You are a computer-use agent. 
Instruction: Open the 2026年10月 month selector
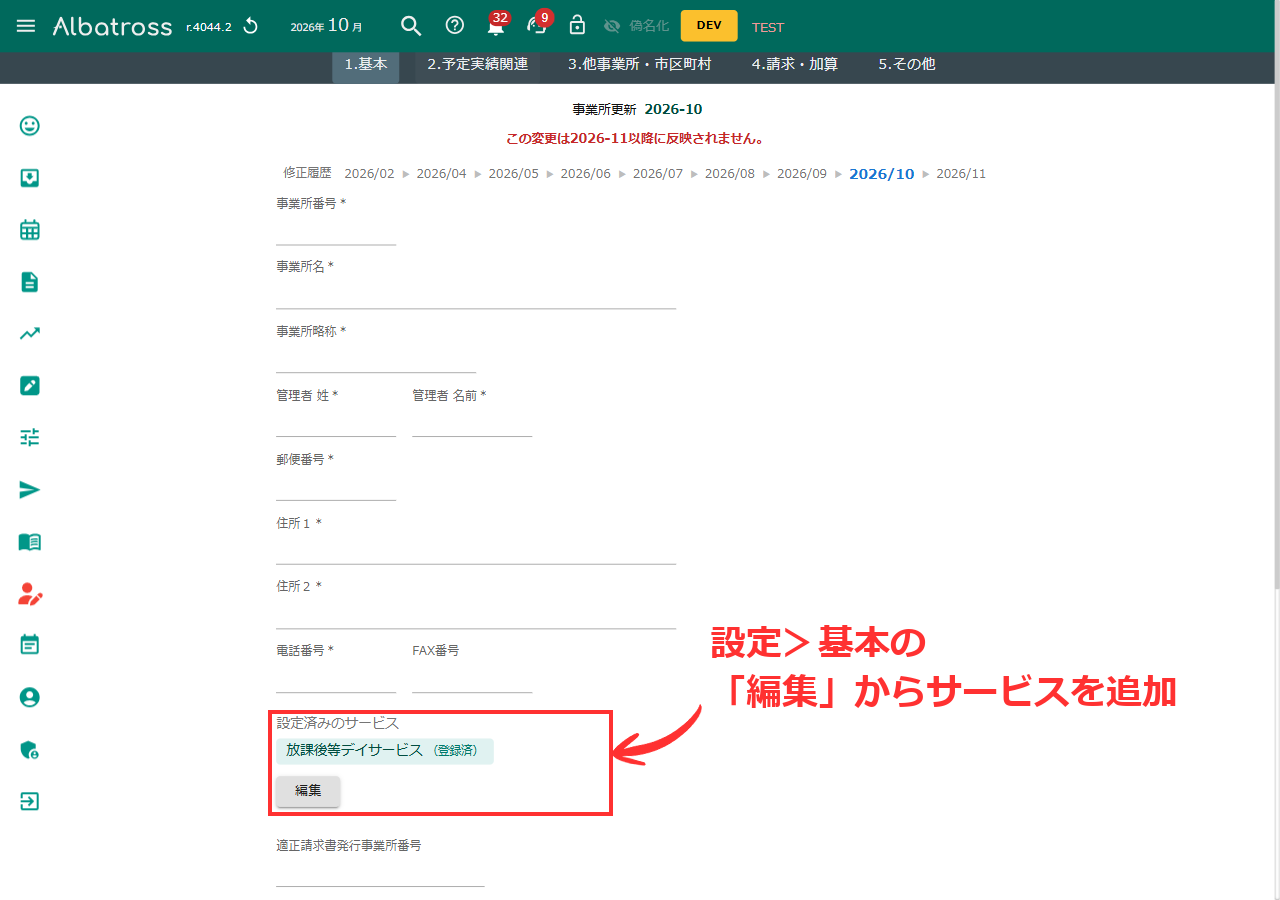[x=326, y=26]
